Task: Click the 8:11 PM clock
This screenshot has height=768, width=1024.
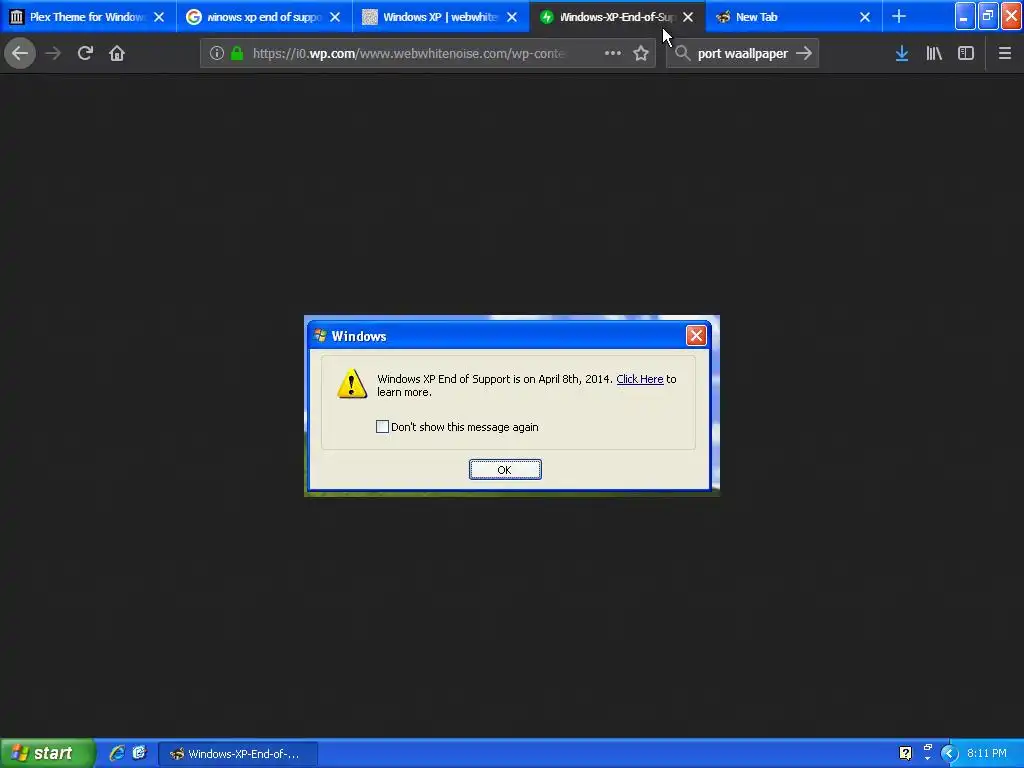Action: coord(987,753)
